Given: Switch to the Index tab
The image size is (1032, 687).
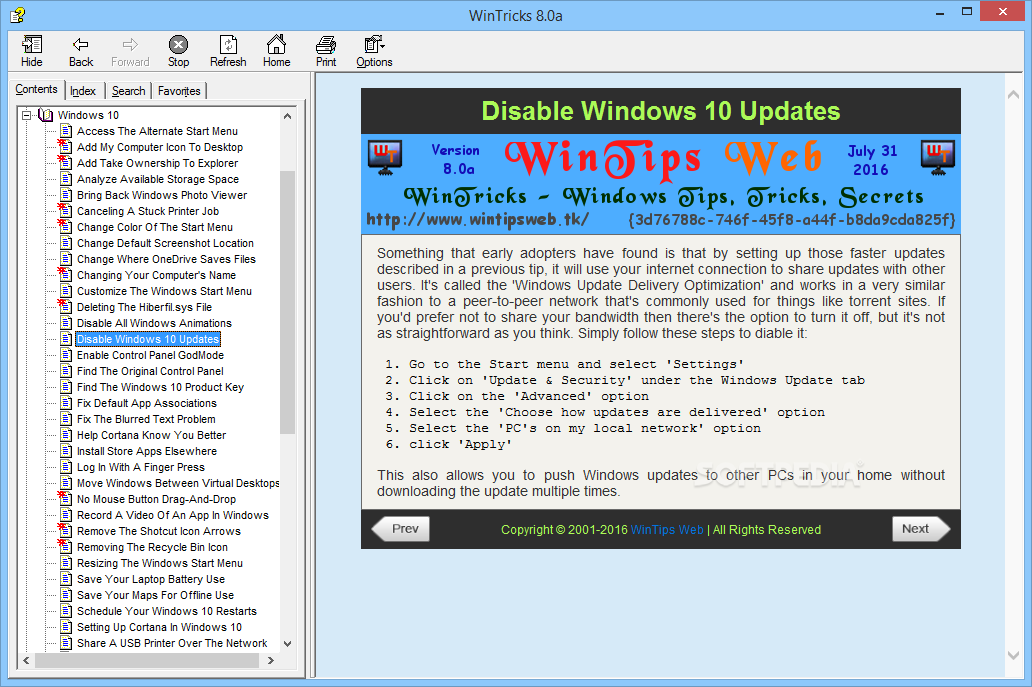Looking at the screenshot, I should pos(83,91).
